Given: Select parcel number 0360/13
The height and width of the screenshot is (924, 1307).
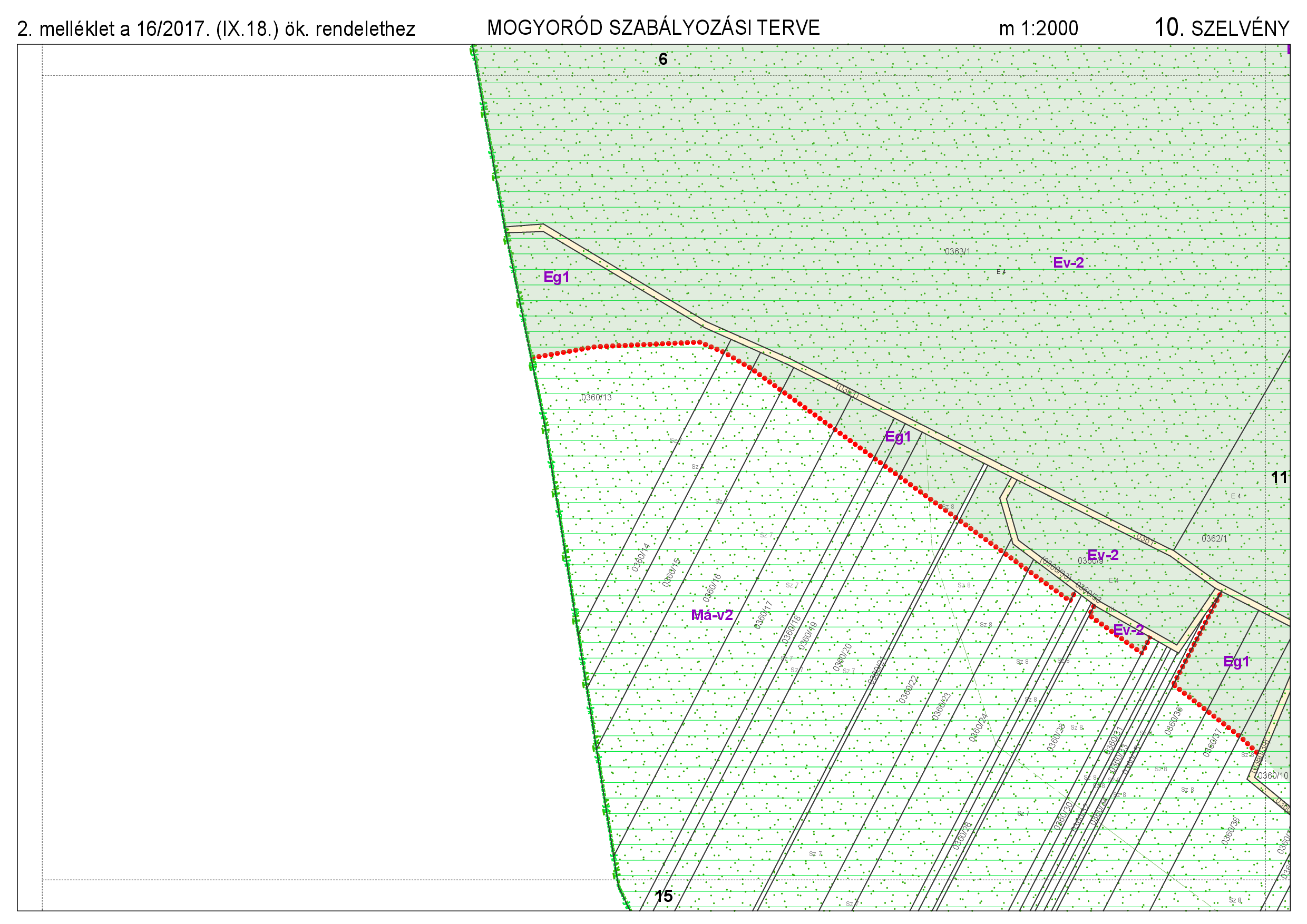Looking at the screenshot, I should tap(596, 397).
